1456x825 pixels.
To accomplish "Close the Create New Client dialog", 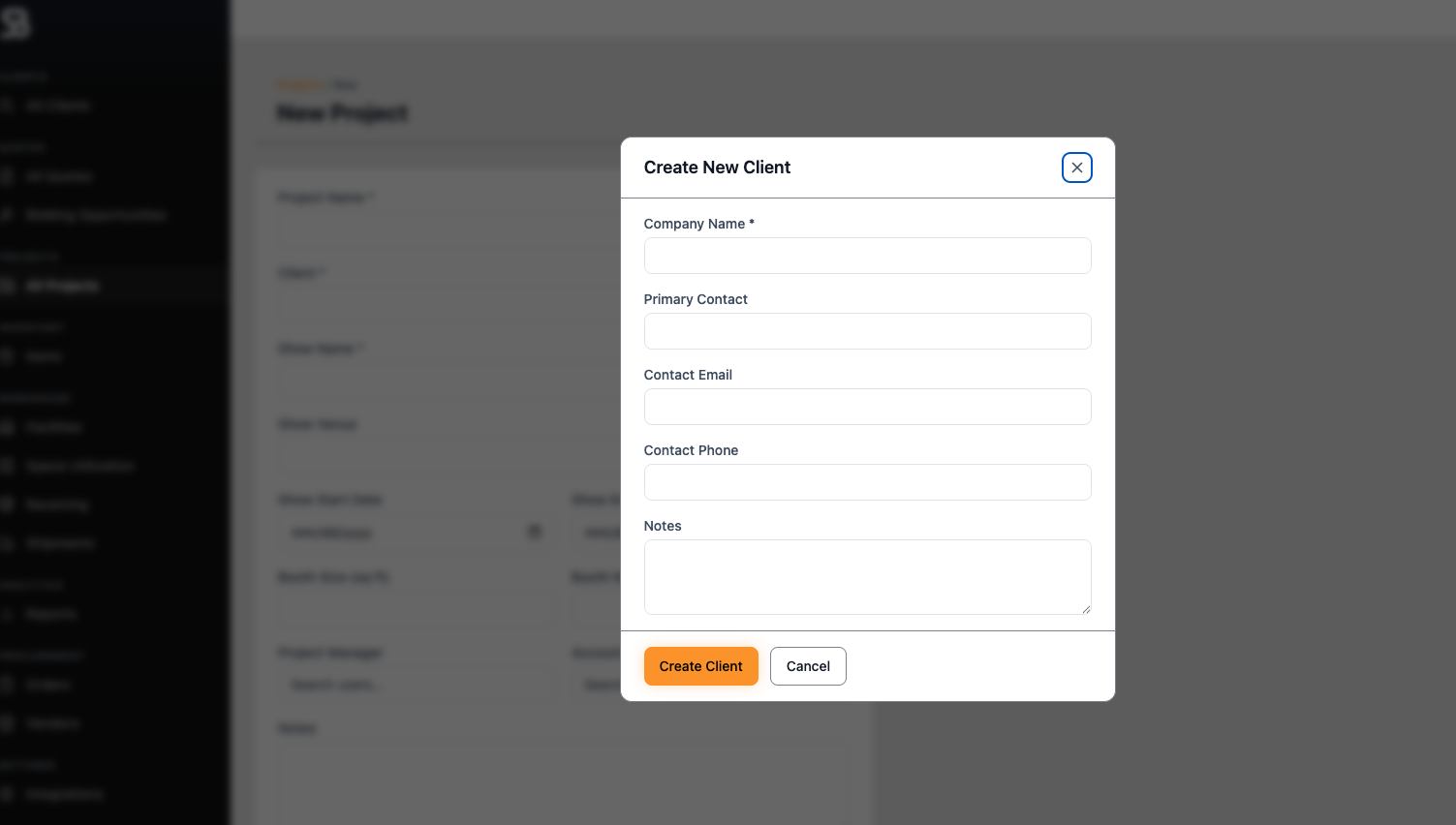I will pyautogui.click(x=1077, y=168).
